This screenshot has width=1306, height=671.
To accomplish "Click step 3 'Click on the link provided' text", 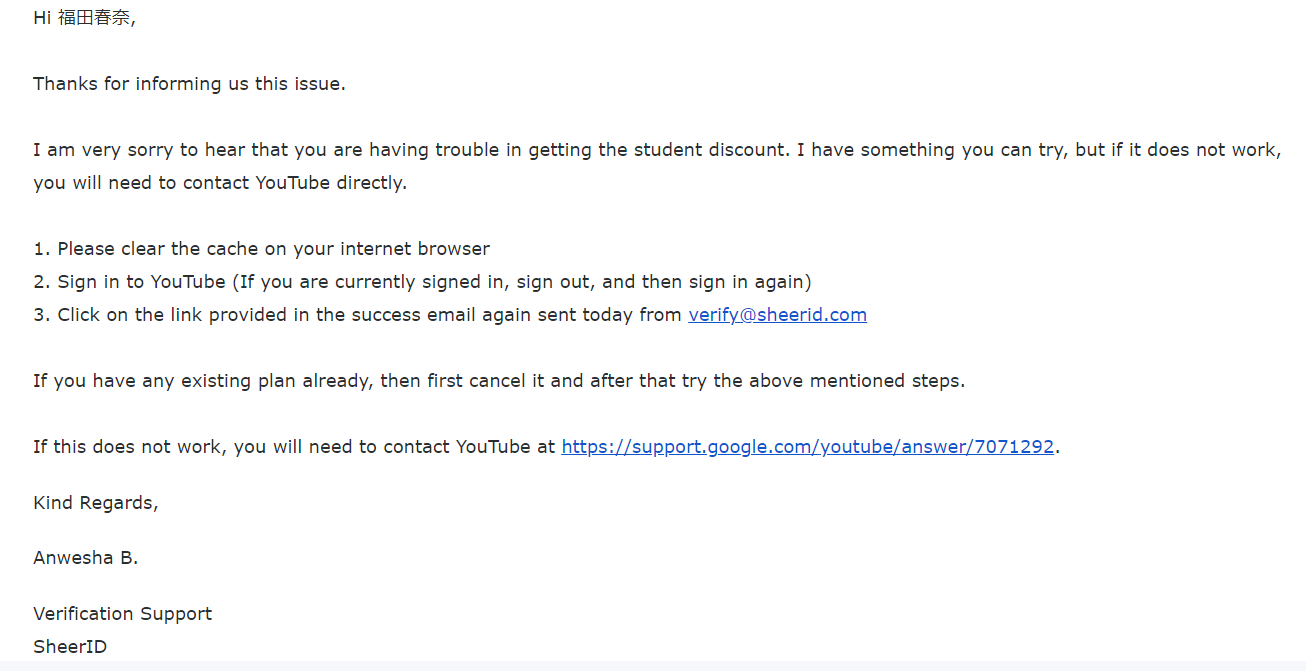I will coord(170,315).
